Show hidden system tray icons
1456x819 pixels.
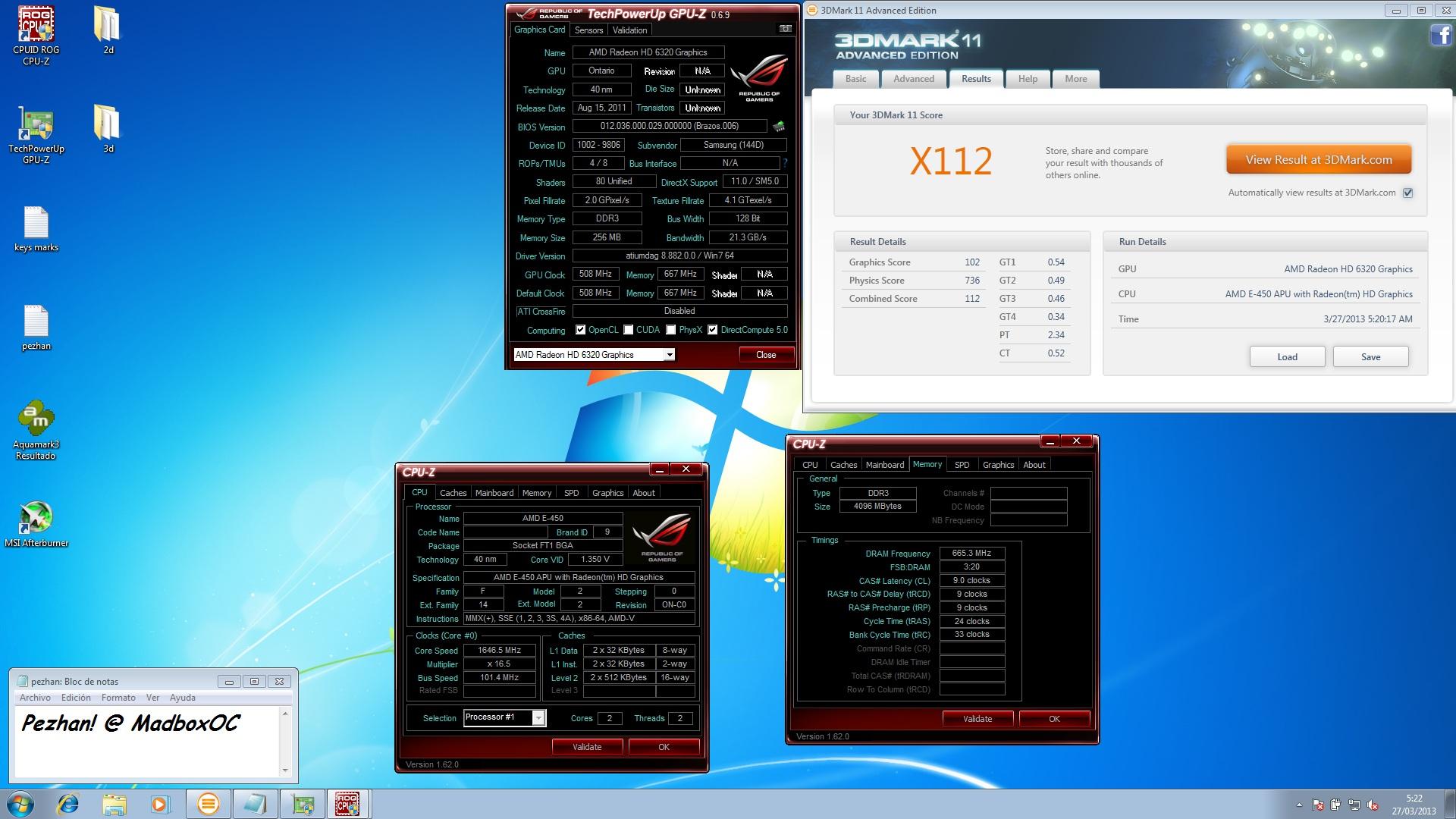pos(1299,805)
